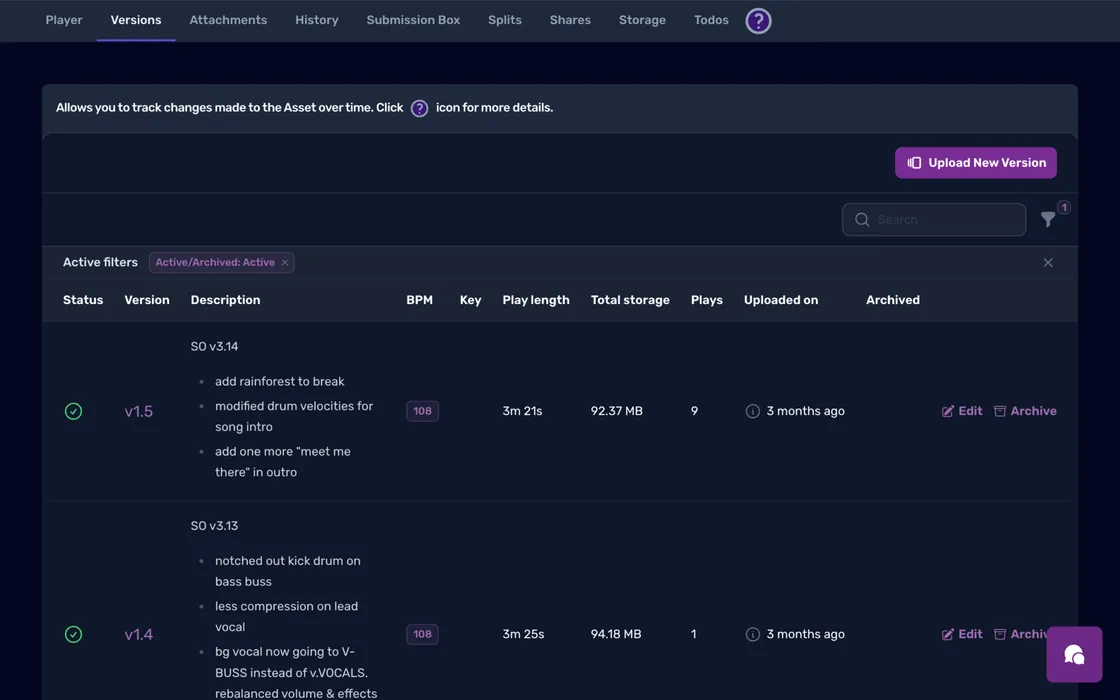Screen dimensions: 1120x700
Task: Go to the Submission Box tab
Action: point(413,20)
